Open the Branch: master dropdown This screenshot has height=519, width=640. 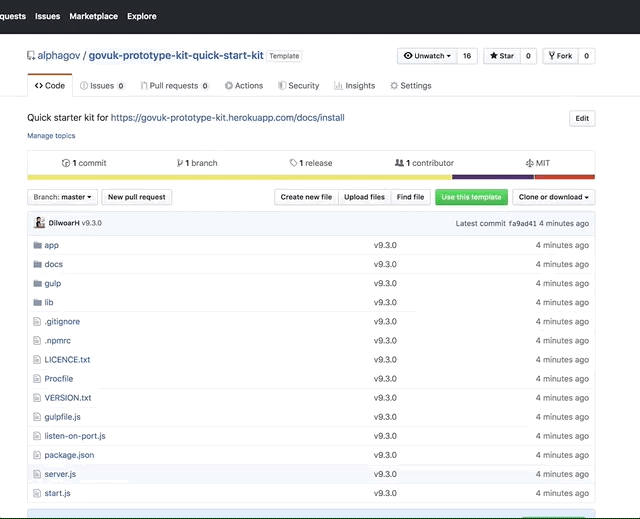coord(62,197)
